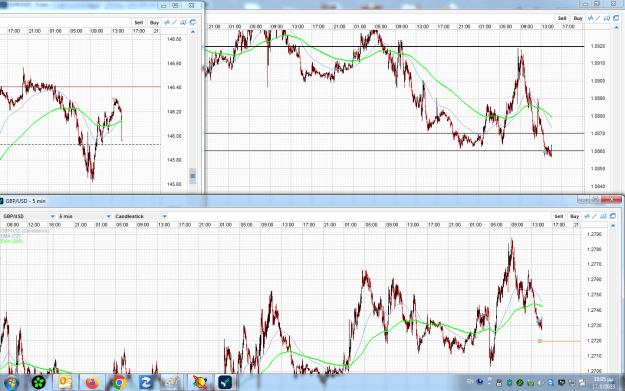Detach GBP/USD chart via window icon
Viewport: 625px width, 391px height.
click(x=613, y=216)
